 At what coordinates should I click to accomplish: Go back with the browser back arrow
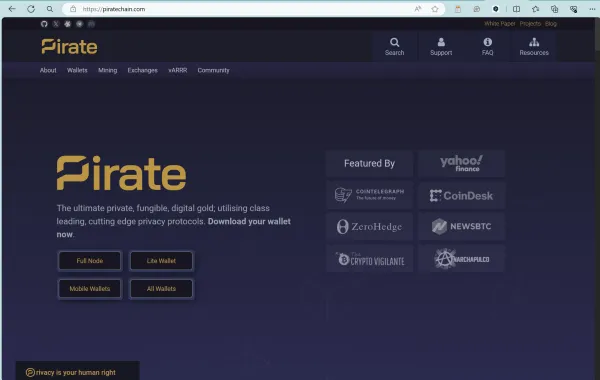pyautogui.click(x=12, y=9)
